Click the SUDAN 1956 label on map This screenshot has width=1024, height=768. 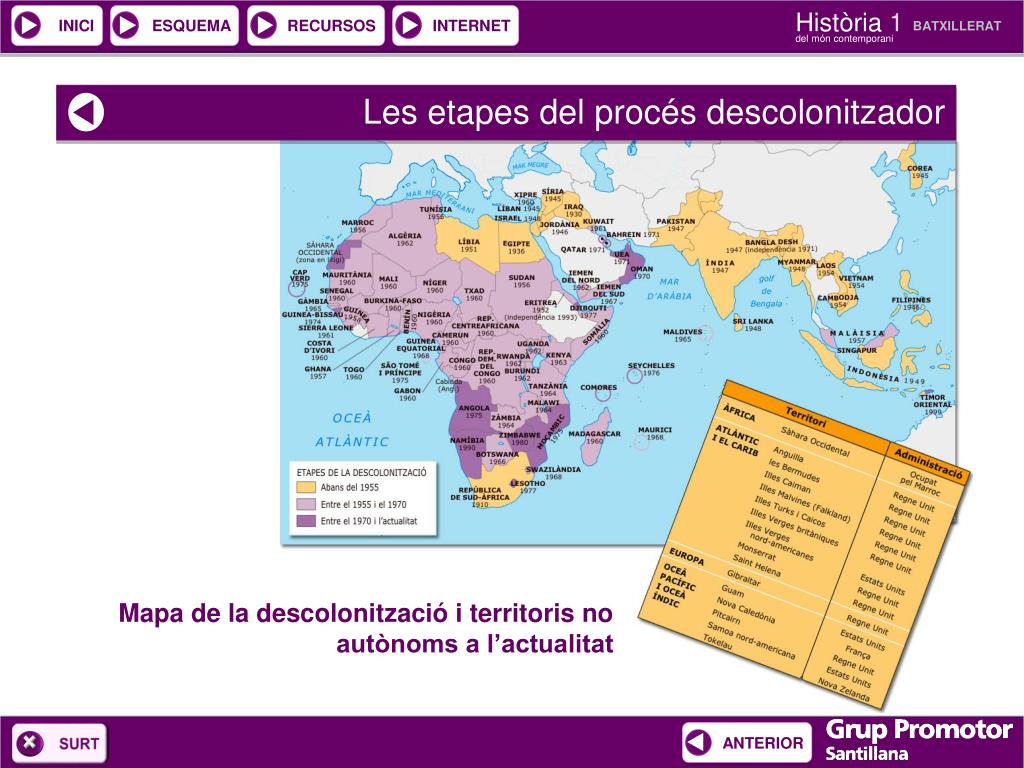(x=522, y=281)
